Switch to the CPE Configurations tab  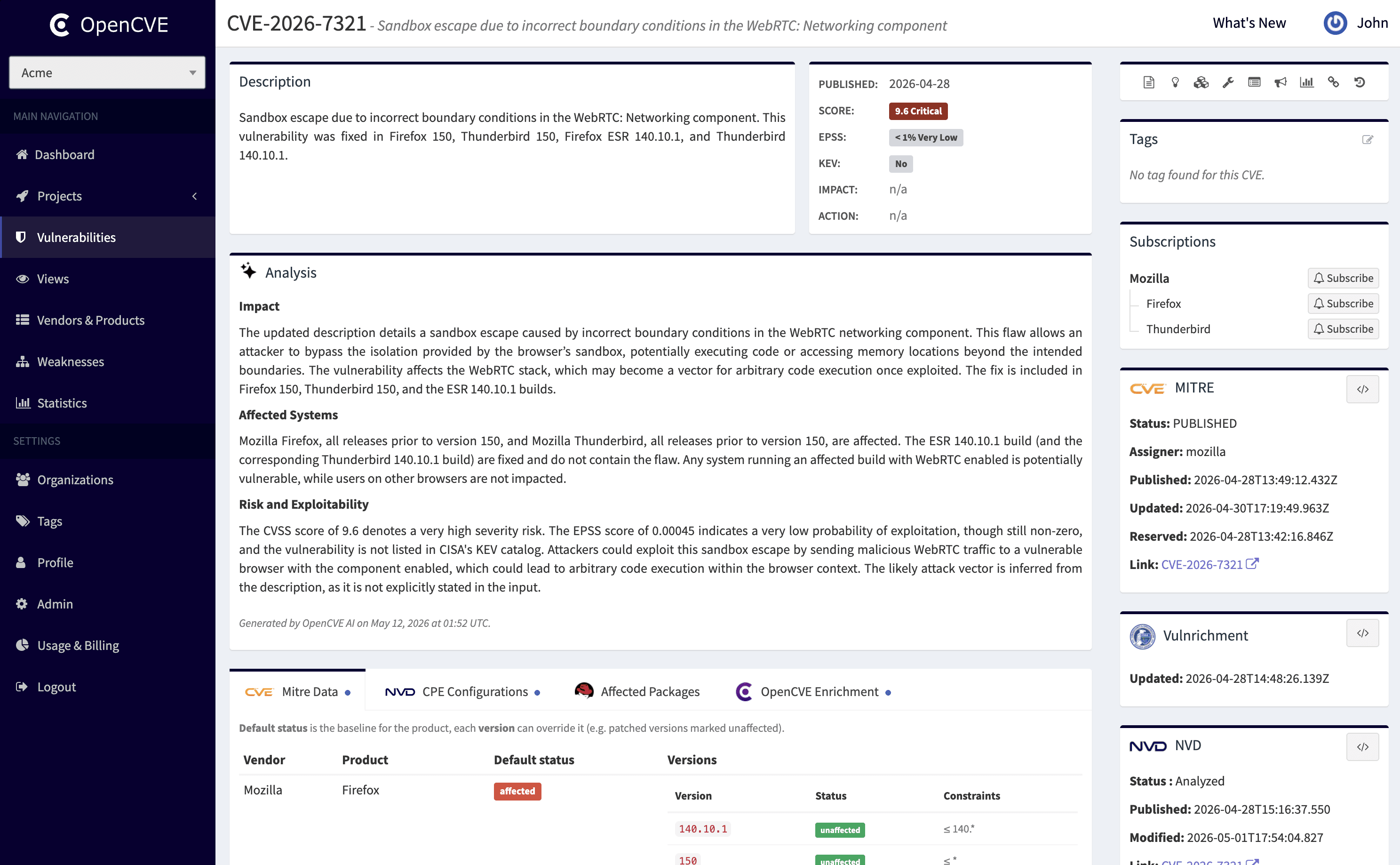(x=462, y=692)
